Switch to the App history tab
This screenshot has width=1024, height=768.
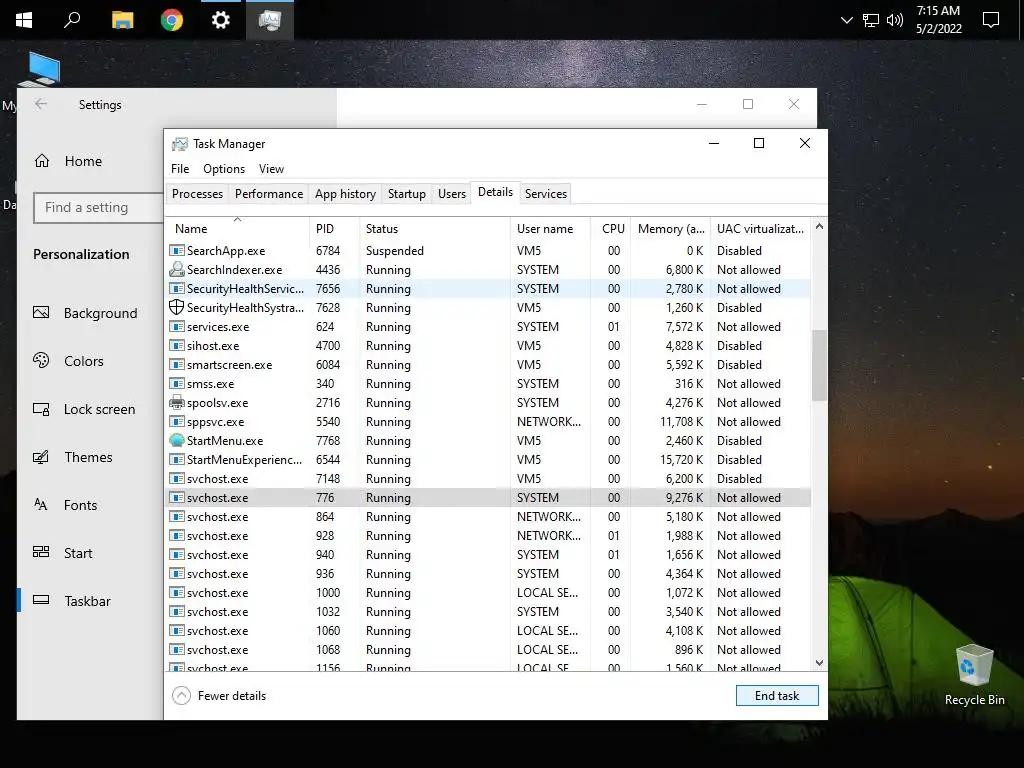coord(345,194)
